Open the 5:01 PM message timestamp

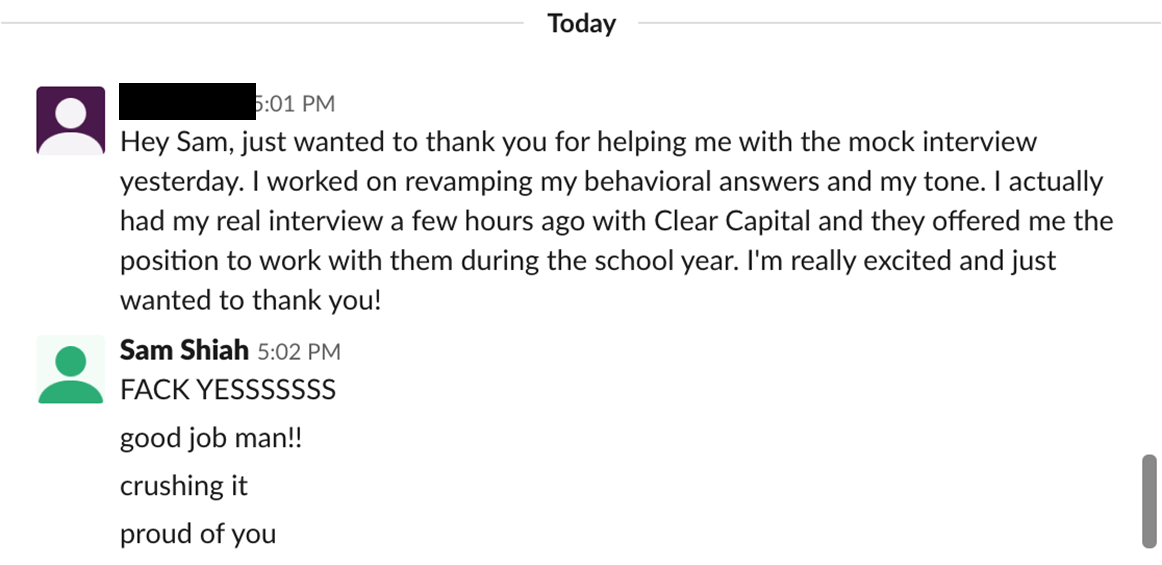[296, 104]
